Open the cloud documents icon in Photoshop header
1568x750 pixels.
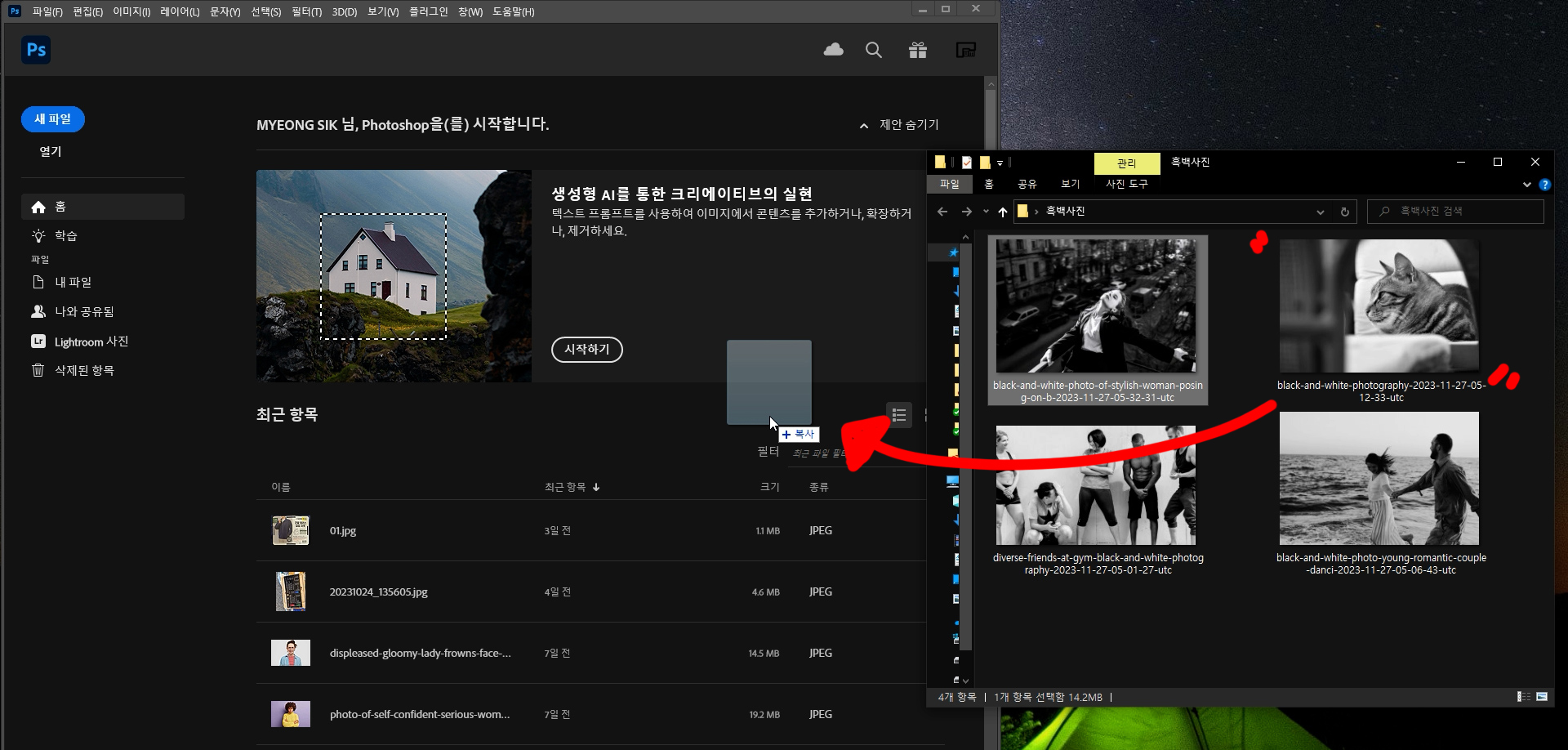coord(833,50)
